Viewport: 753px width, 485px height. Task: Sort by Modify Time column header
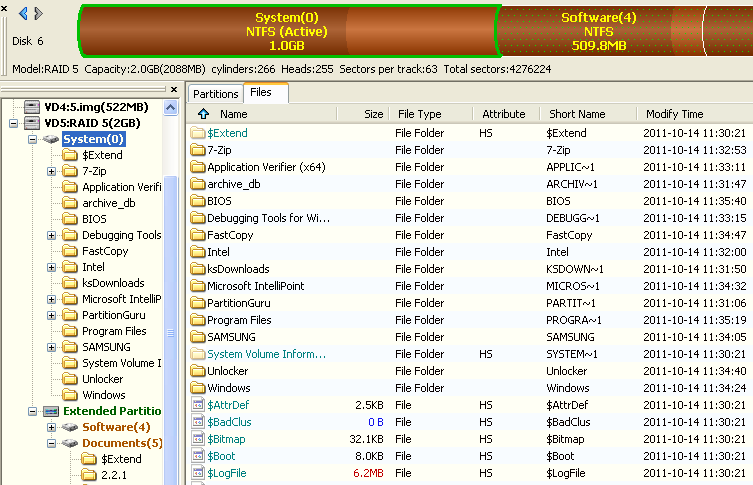click(674, 114)
